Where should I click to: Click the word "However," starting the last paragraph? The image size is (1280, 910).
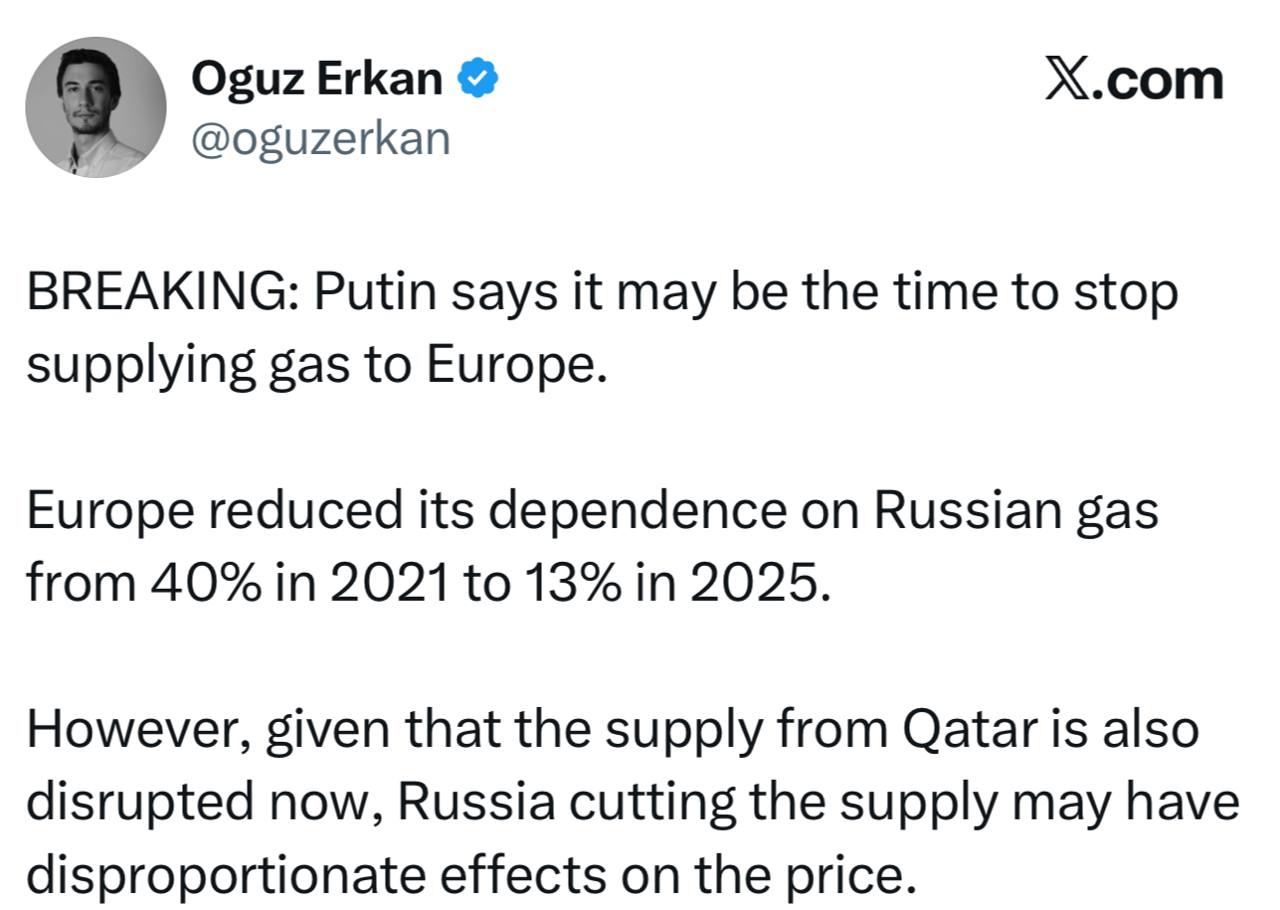coord(138,730)
